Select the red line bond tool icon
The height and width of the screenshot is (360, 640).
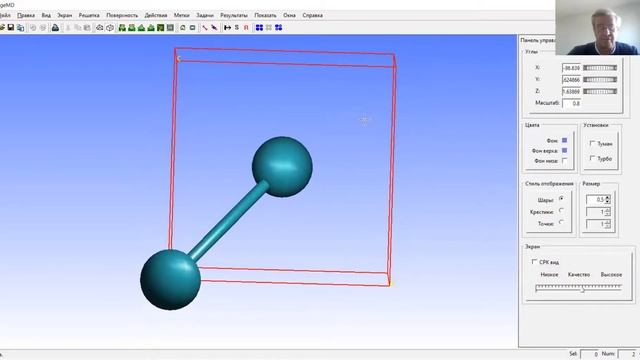tap(205, 27)
